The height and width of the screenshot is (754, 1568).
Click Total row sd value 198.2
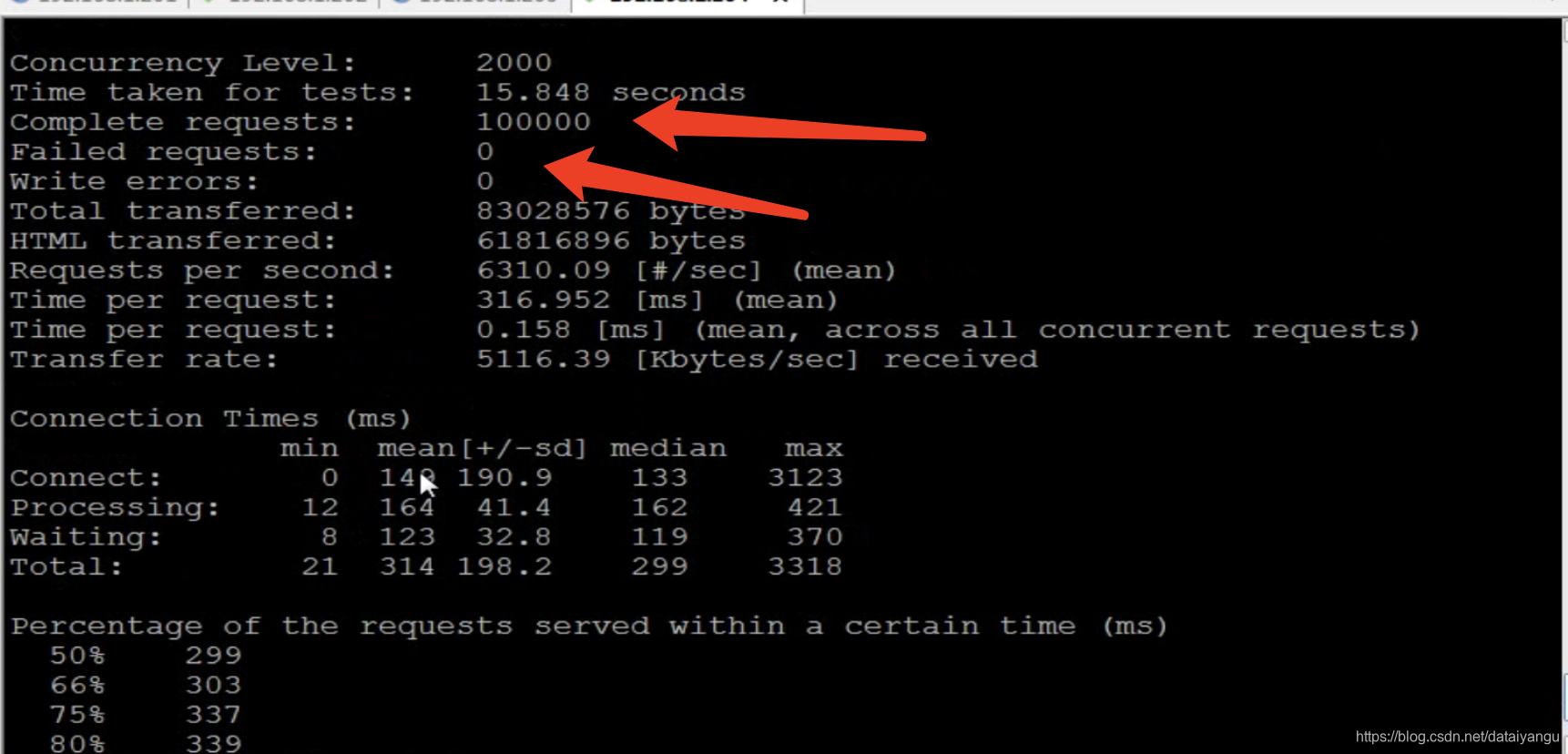(504, 566)
